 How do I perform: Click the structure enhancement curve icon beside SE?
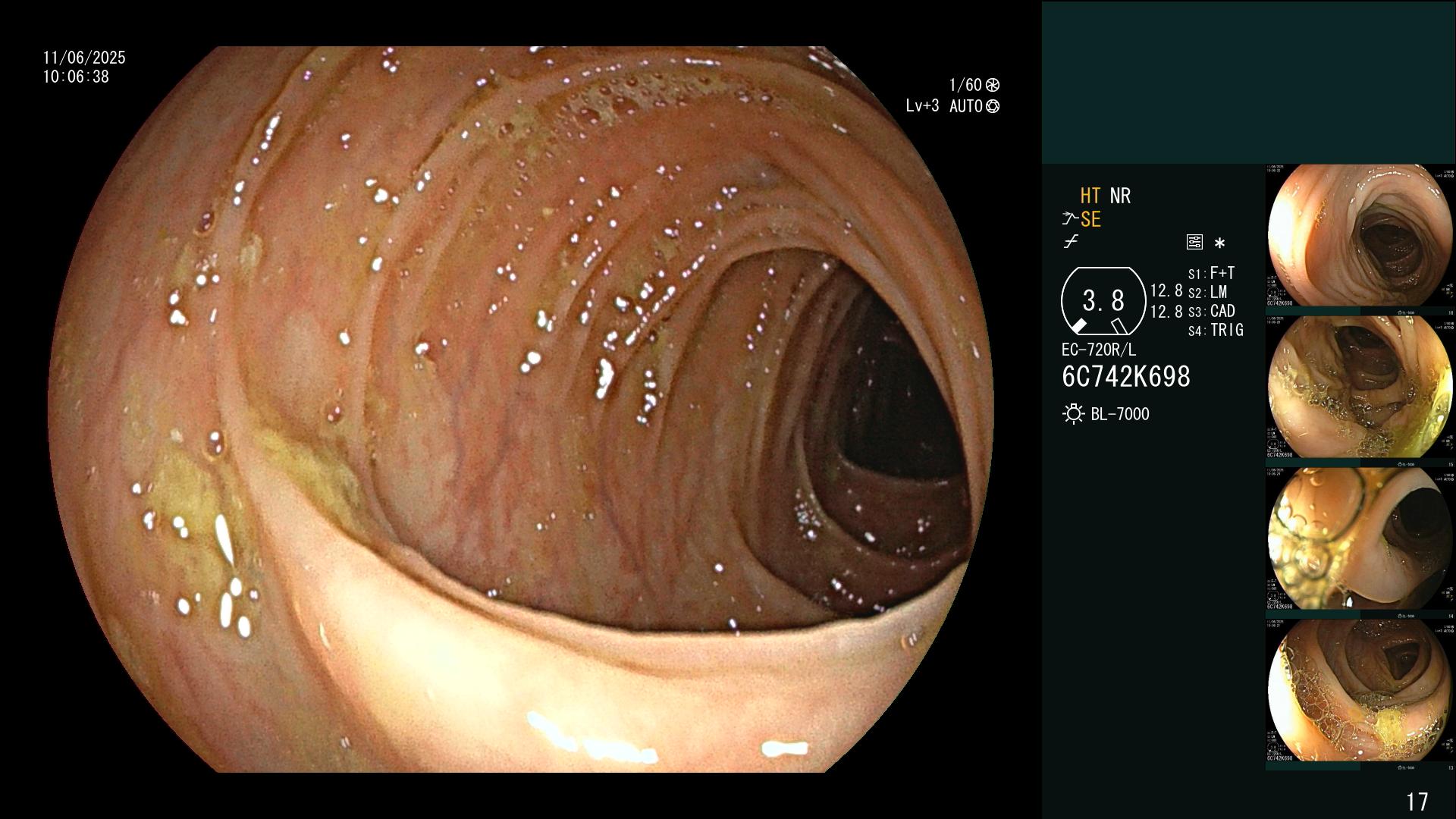1070,220
